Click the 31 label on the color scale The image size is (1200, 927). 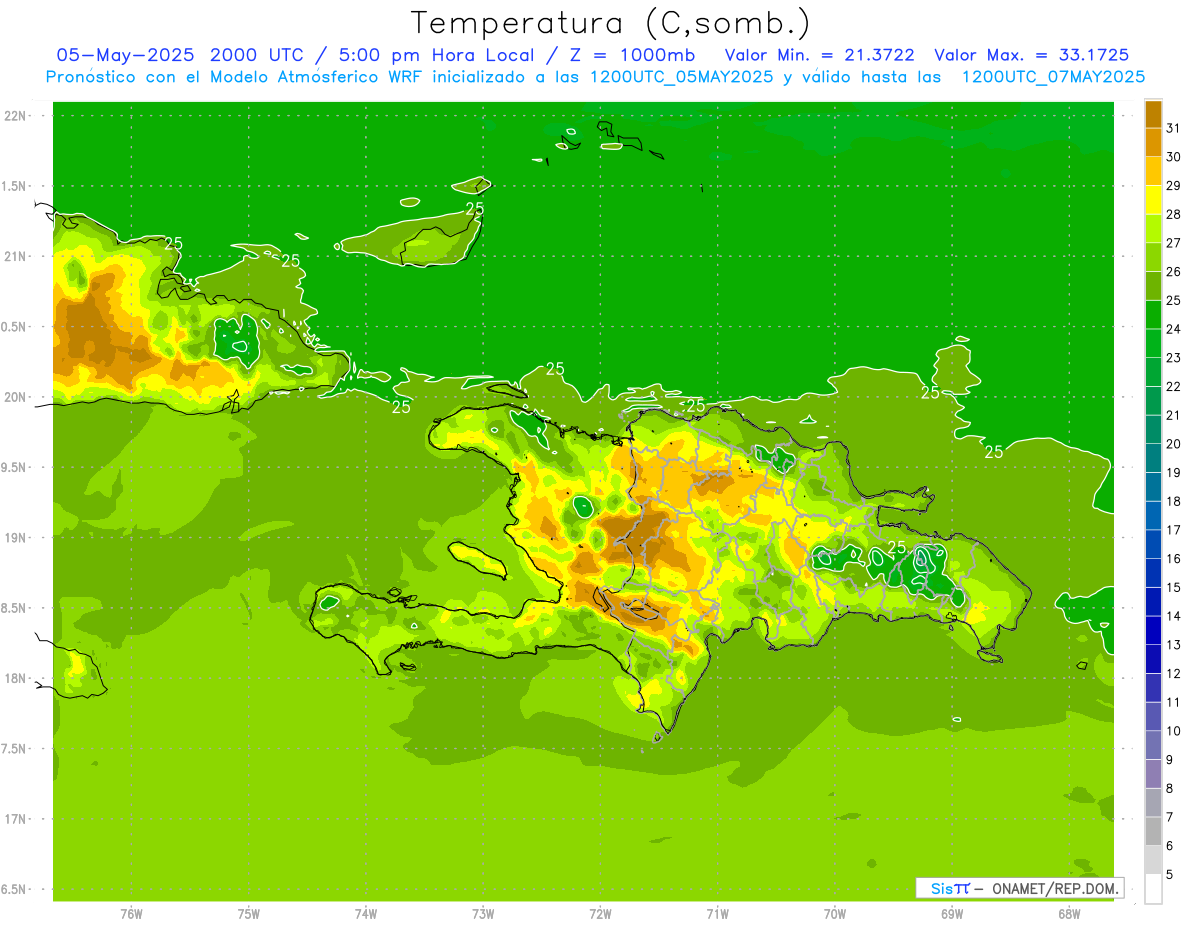pos(1174,128)
